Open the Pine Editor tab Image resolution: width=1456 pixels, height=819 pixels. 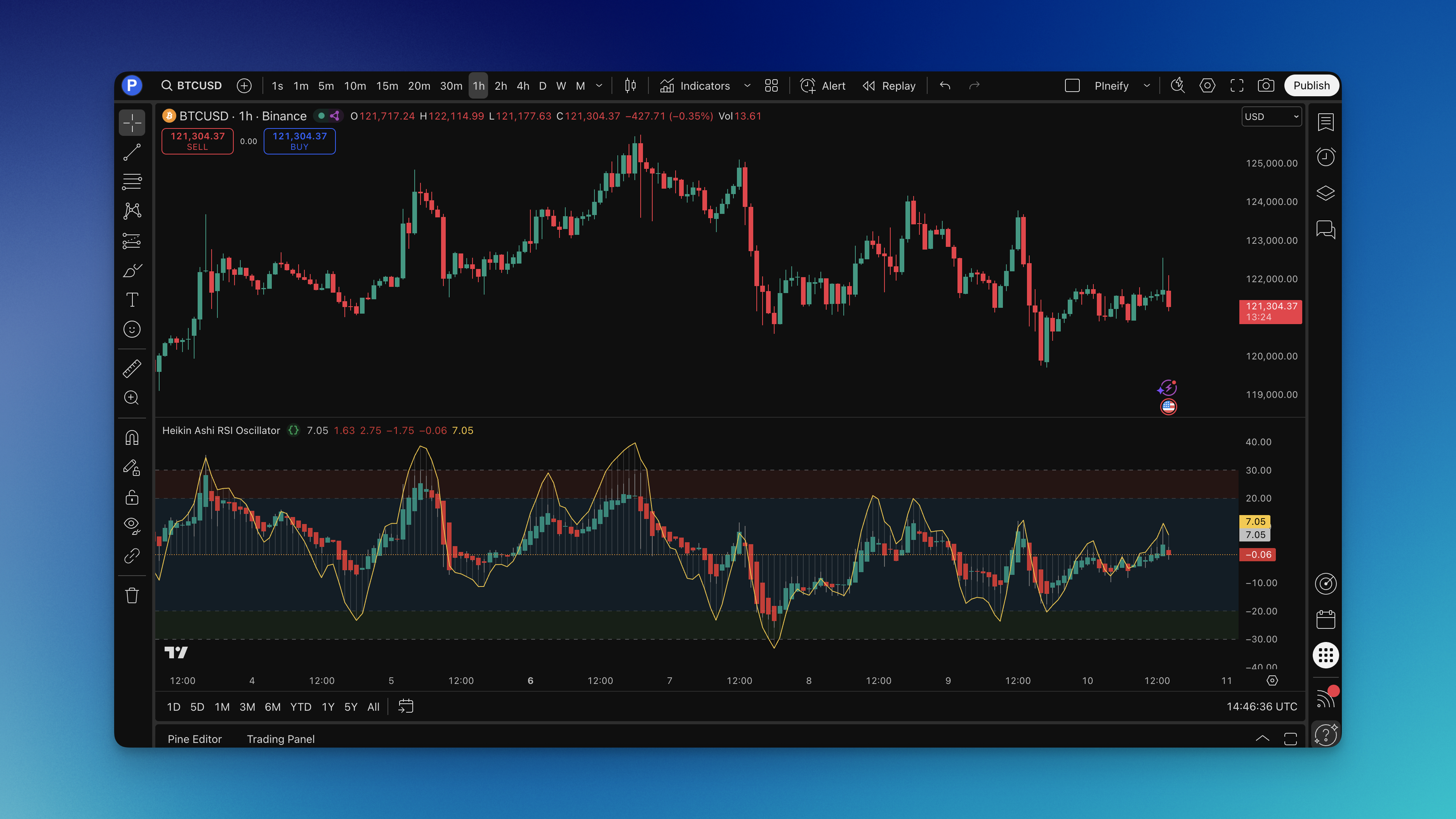pos(195,739)
